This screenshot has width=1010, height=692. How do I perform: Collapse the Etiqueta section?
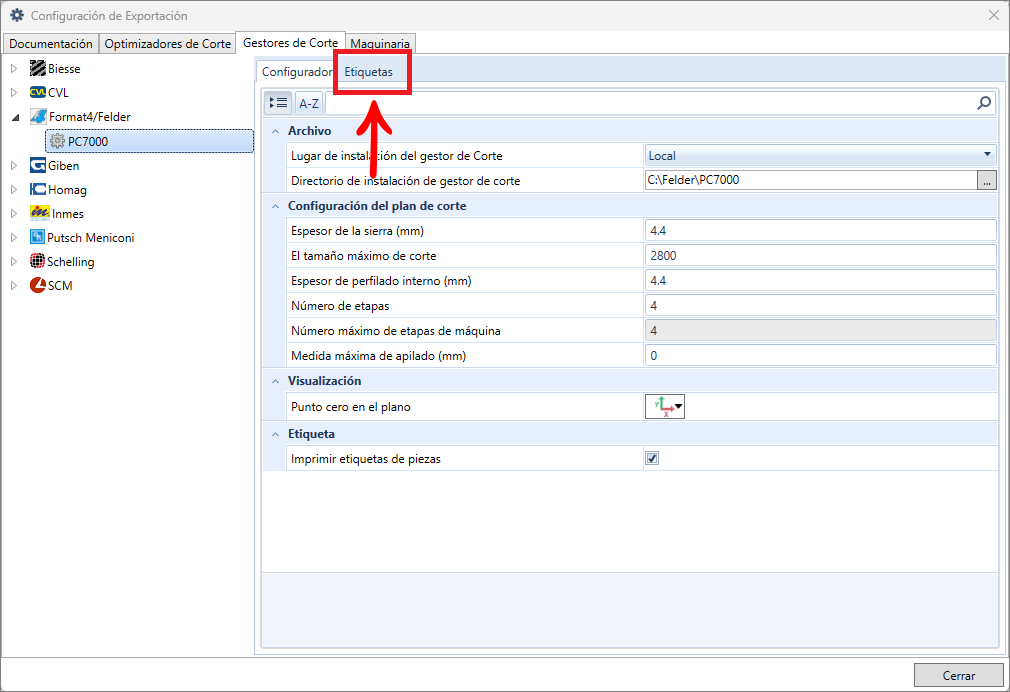[x=276, y=434]
